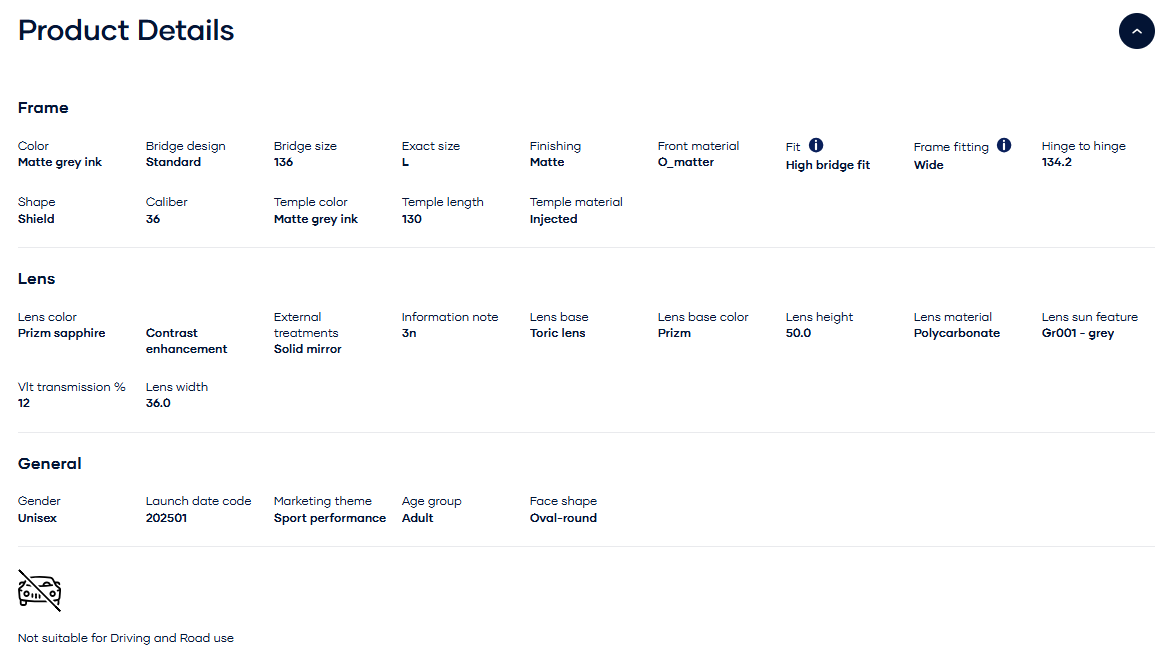Click the no-driving car warning icon

click(x=40, y=590)
